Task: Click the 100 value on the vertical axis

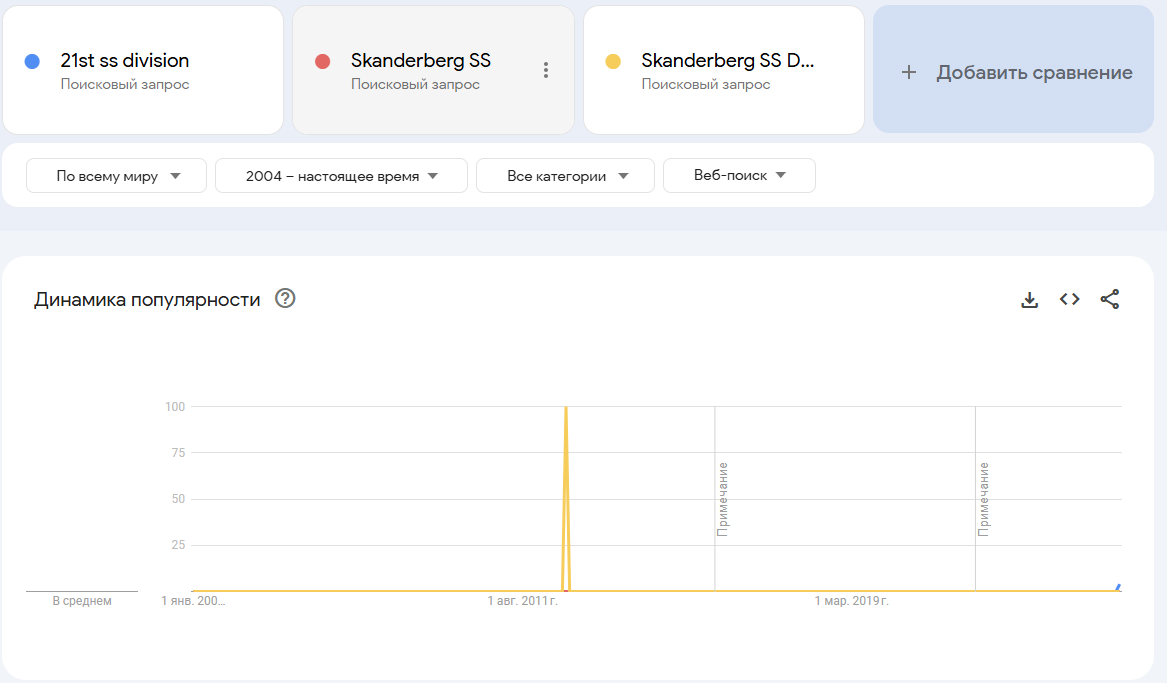Action: point(175,406)
